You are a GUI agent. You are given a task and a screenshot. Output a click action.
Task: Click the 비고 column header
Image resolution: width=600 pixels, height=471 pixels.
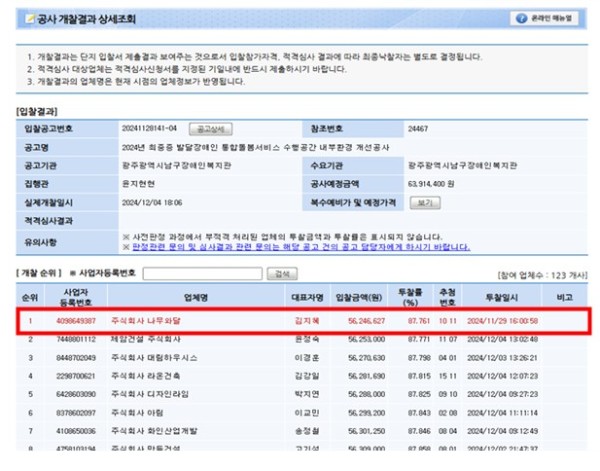click(x=565, y=297)
